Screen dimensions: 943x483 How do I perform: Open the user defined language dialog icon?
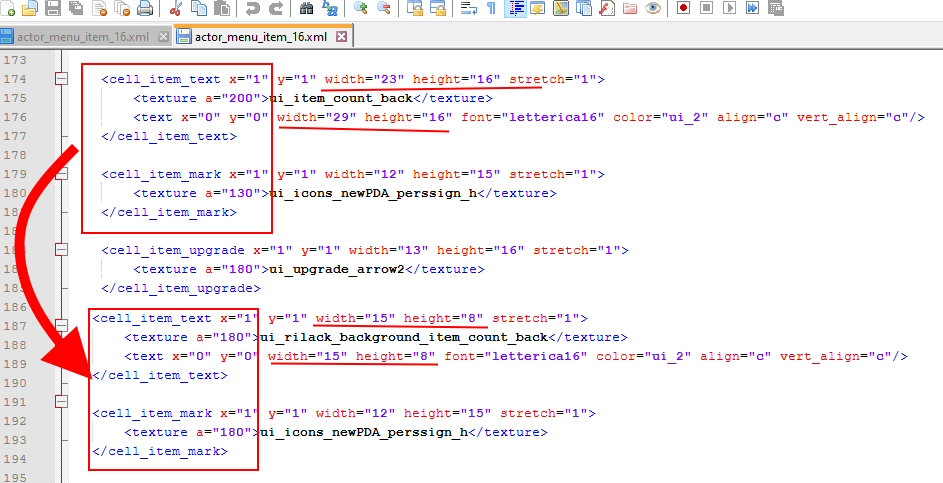tap(537, 8)
